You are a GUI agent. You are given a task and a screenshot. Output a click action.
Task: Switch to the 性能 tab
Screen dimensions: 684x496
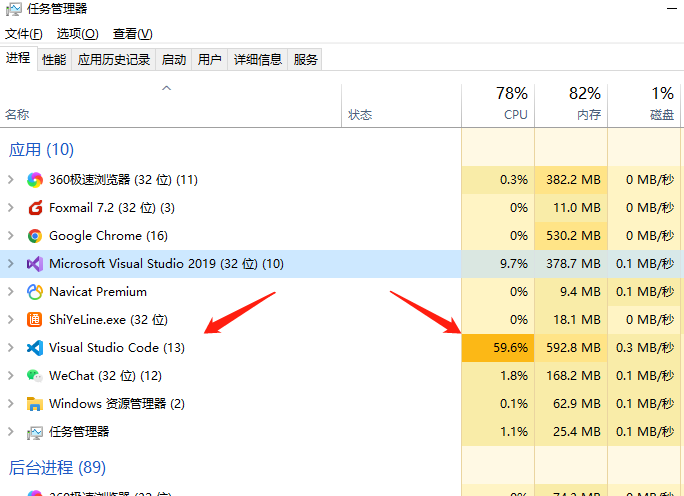click(x=54, y=59)
